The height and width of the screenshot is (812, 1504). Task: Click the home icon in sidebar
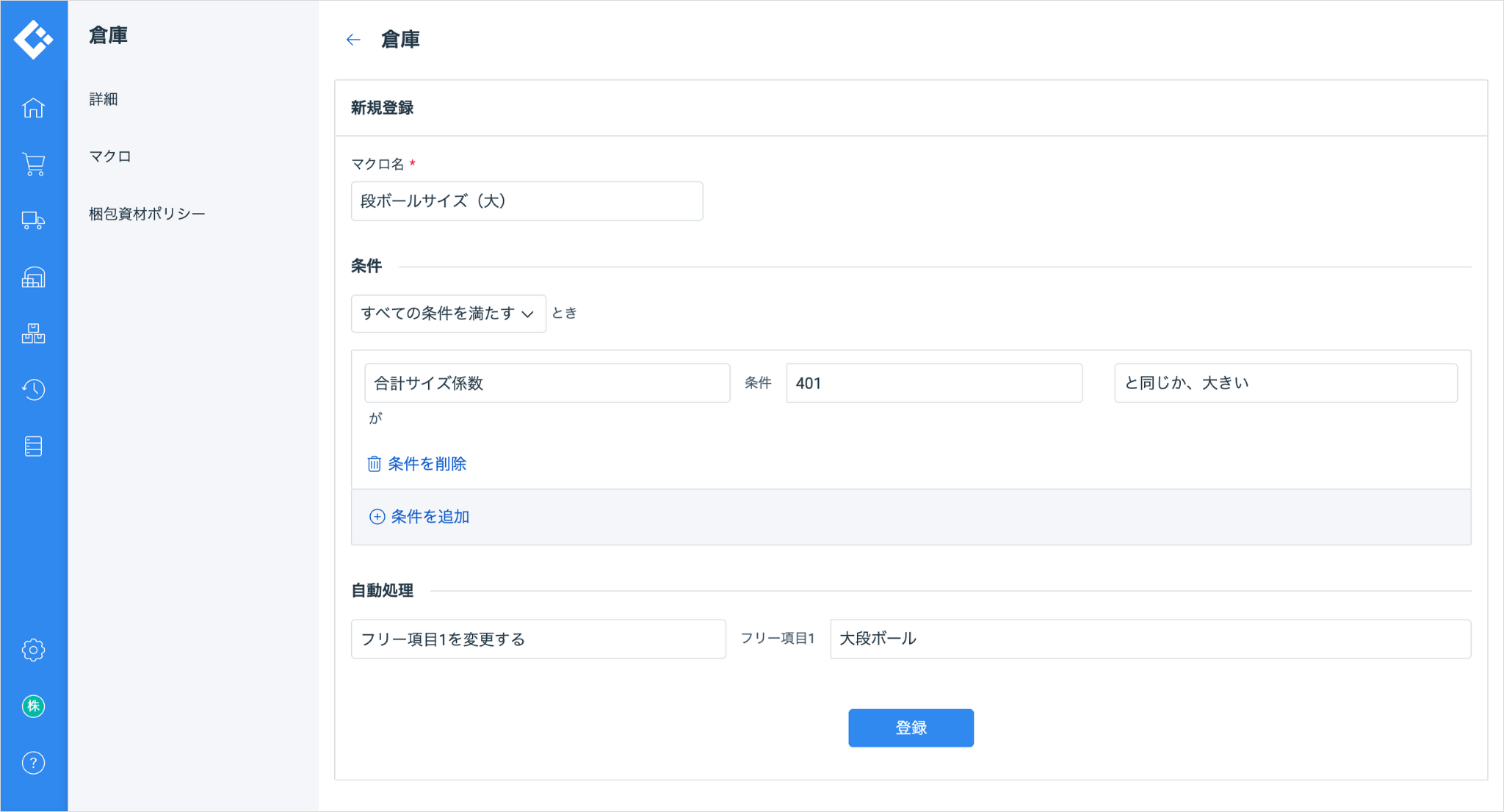point(33,108)
